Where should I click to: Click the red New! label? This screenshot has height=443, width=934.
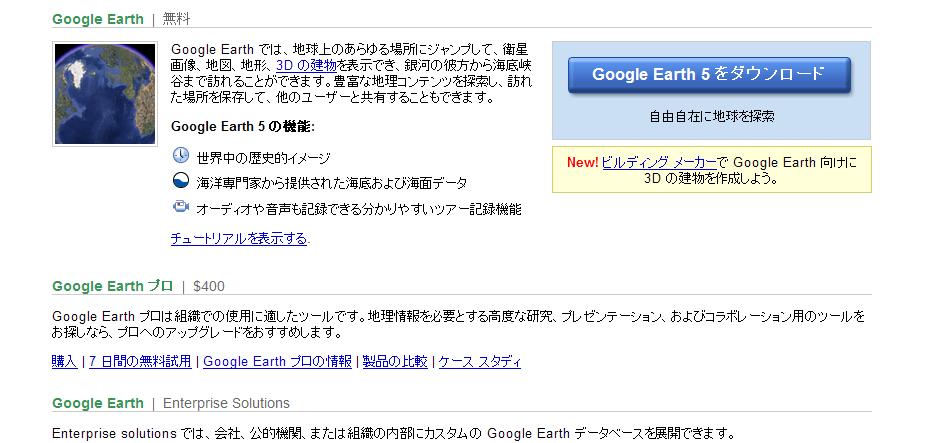coord(582,162)
